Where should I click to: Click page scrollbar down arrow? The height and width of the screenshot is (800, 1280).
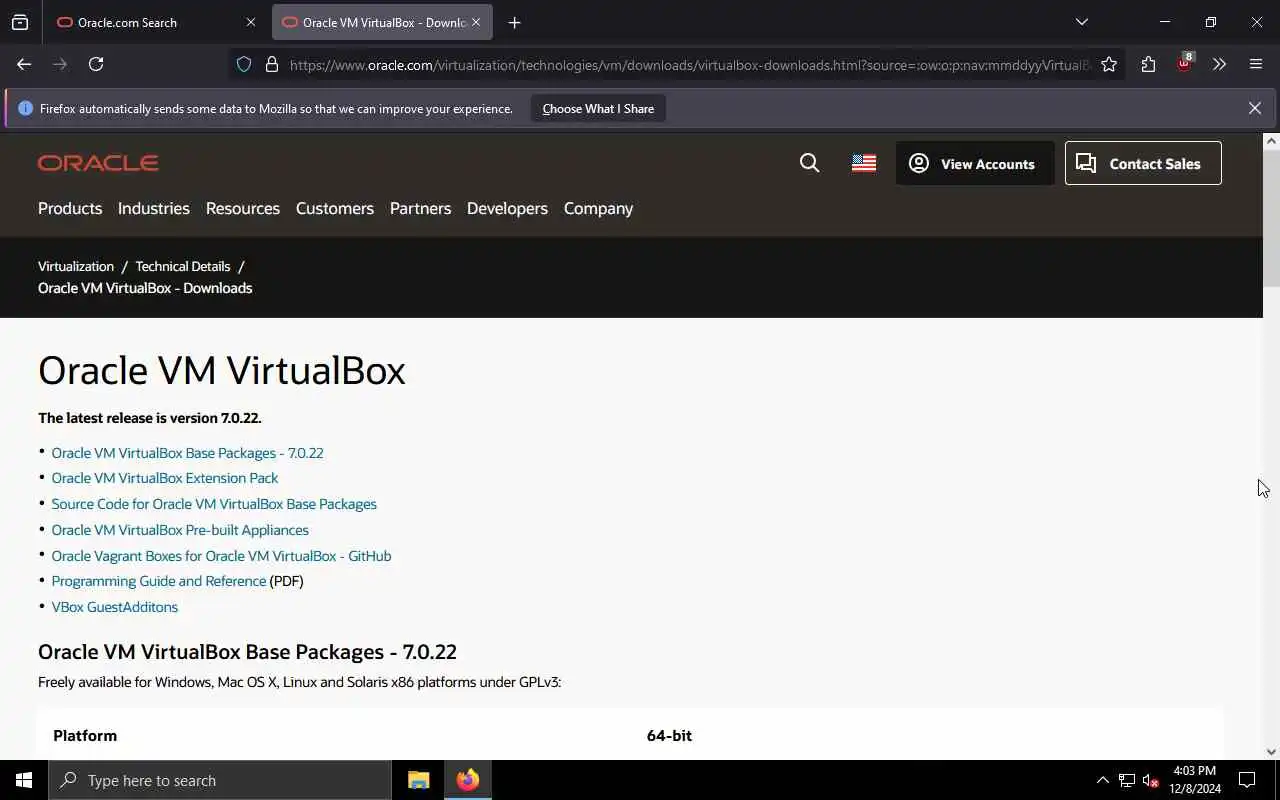[x=1271, y=751]
